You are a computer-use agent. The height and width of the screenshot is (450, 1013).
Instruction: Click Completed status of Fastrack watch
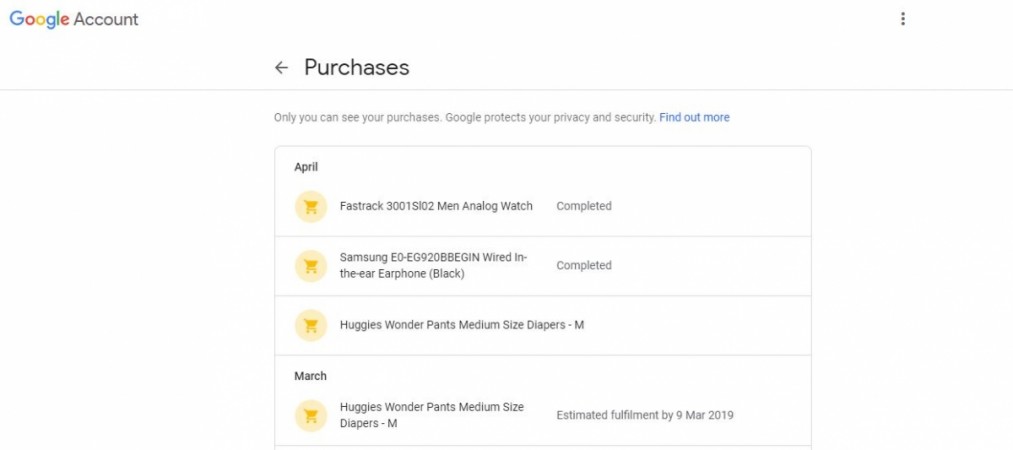[x=584, y=206]
